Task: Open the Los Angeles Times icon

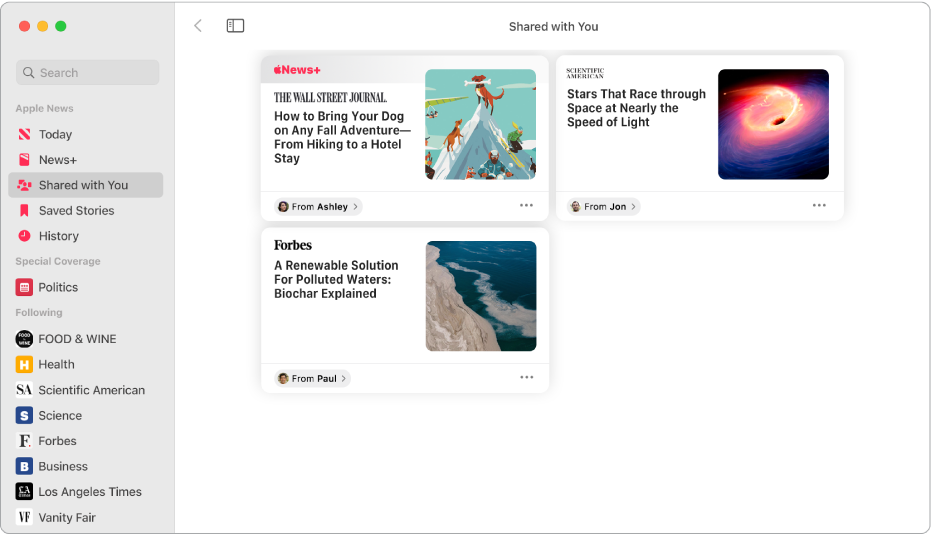Action: pos(24,492)
